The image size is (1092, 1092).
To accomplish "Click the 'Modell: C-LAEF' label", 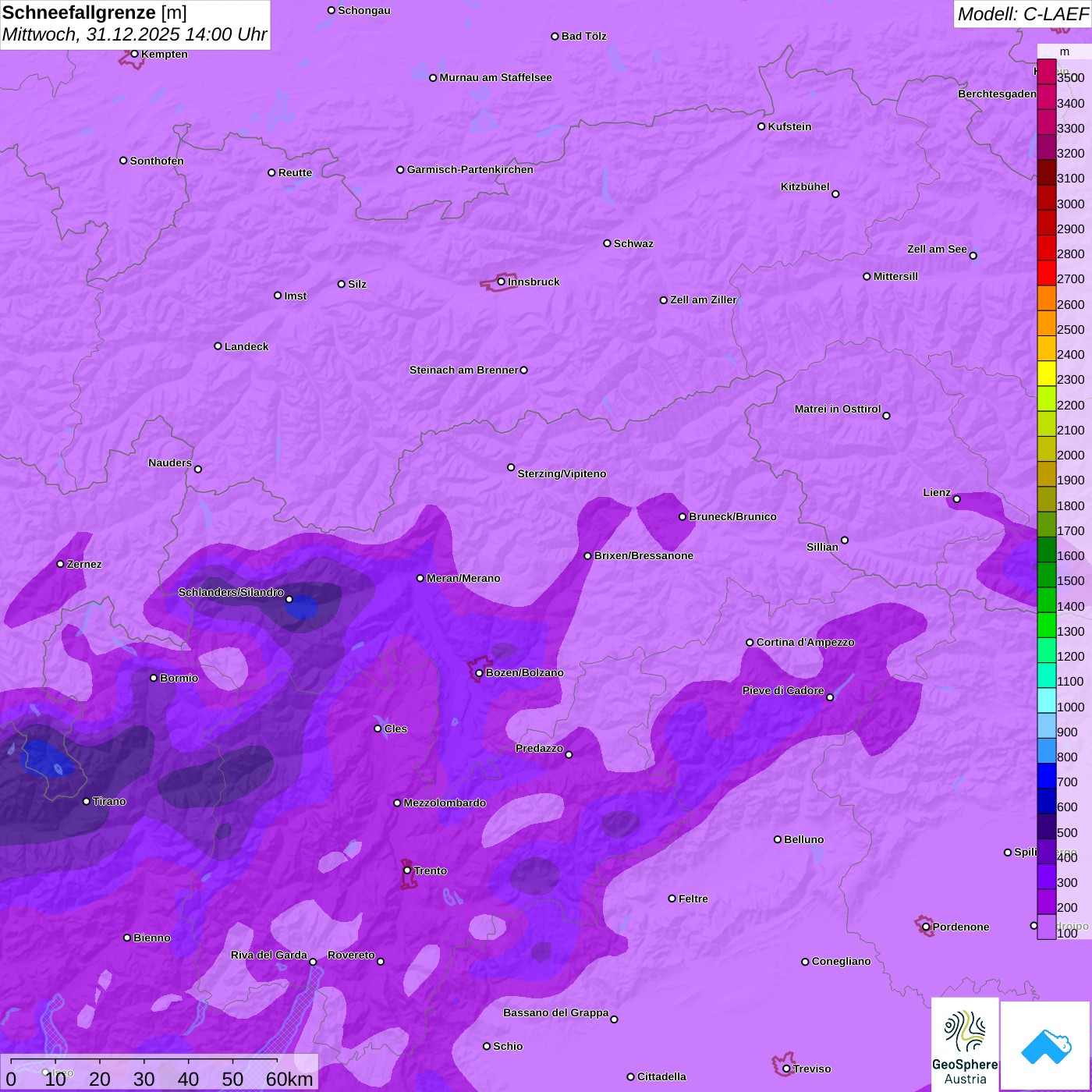I will click(1023, 14).
